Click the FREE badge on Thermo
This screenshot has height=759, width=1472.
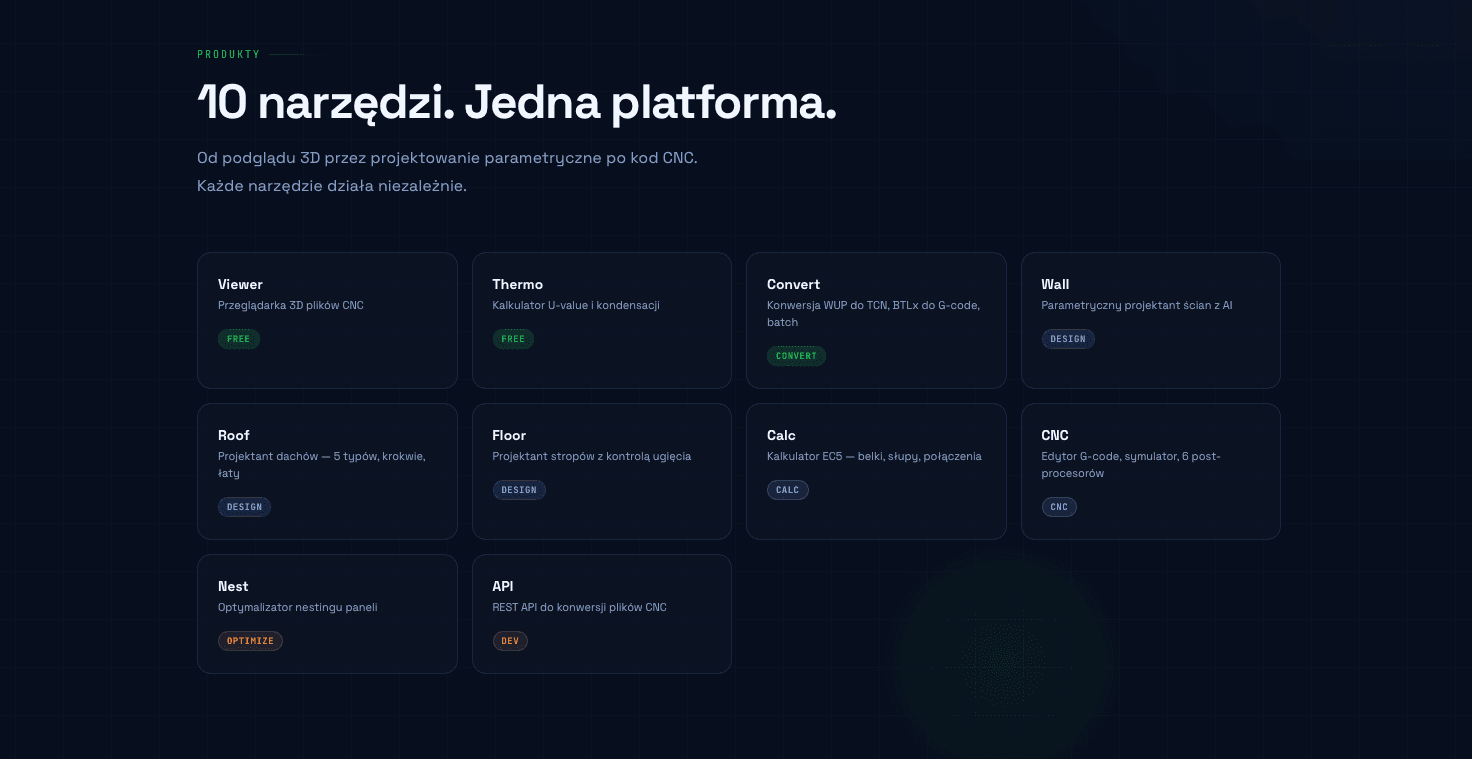point(513,339)
